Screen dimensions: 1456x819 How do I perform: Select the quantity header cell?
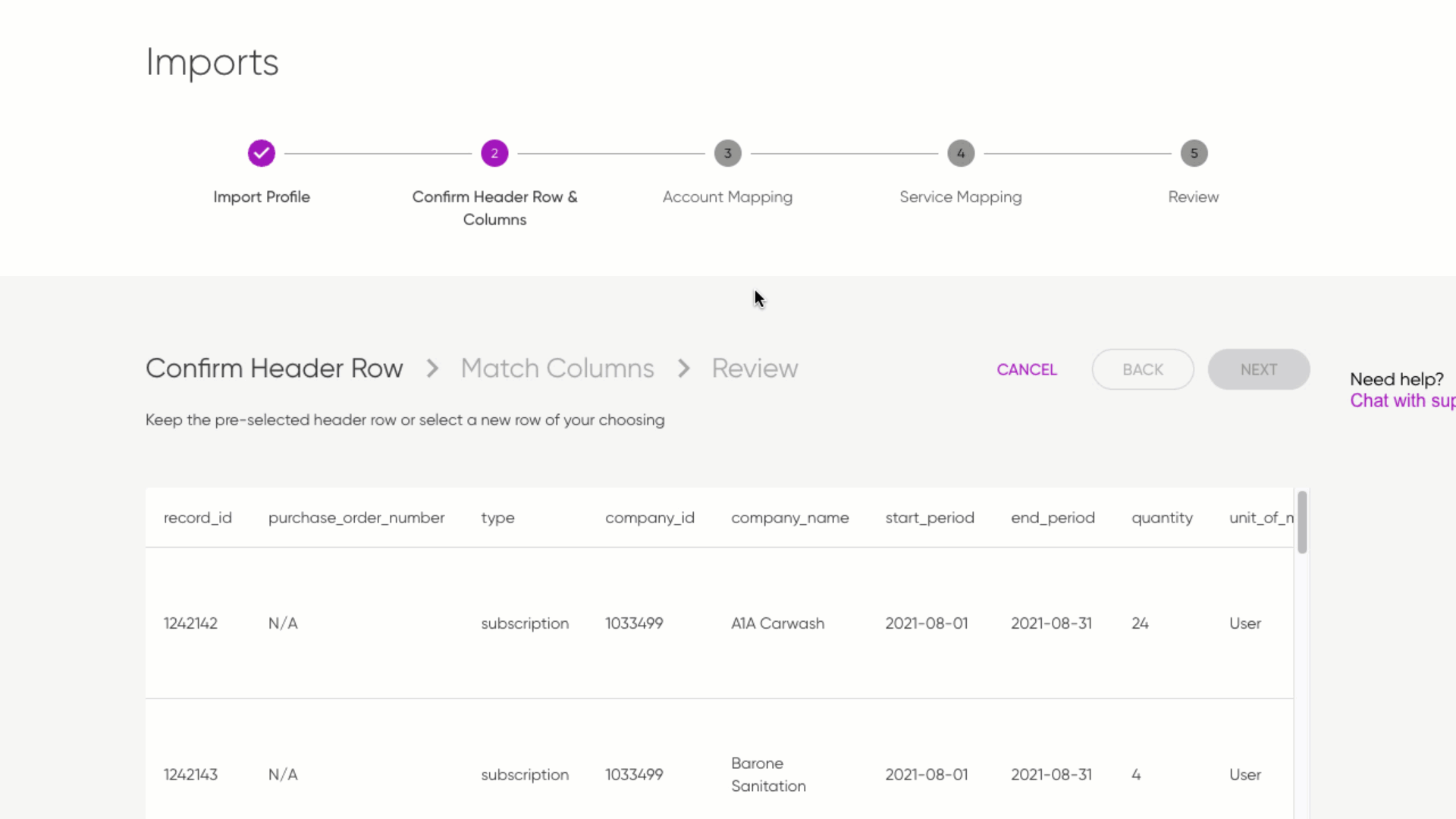point(1162,518)
